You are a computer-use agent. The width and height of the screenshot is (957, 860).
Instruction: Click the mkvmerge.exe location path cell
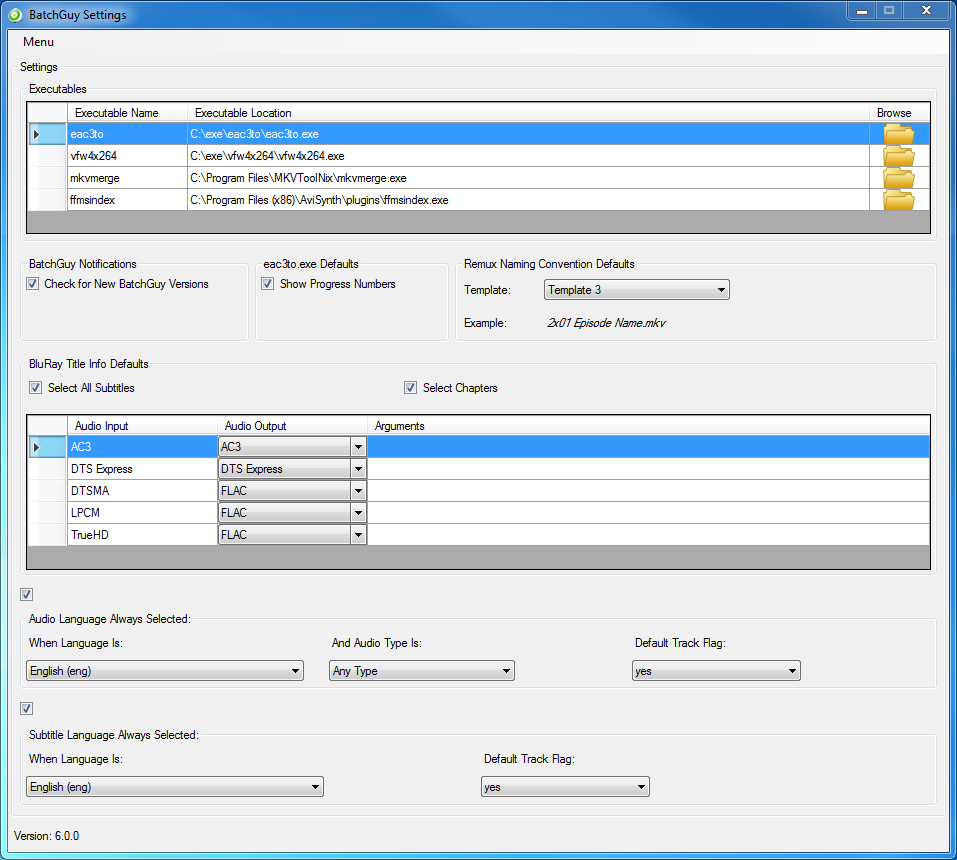[x=529, y=178]
